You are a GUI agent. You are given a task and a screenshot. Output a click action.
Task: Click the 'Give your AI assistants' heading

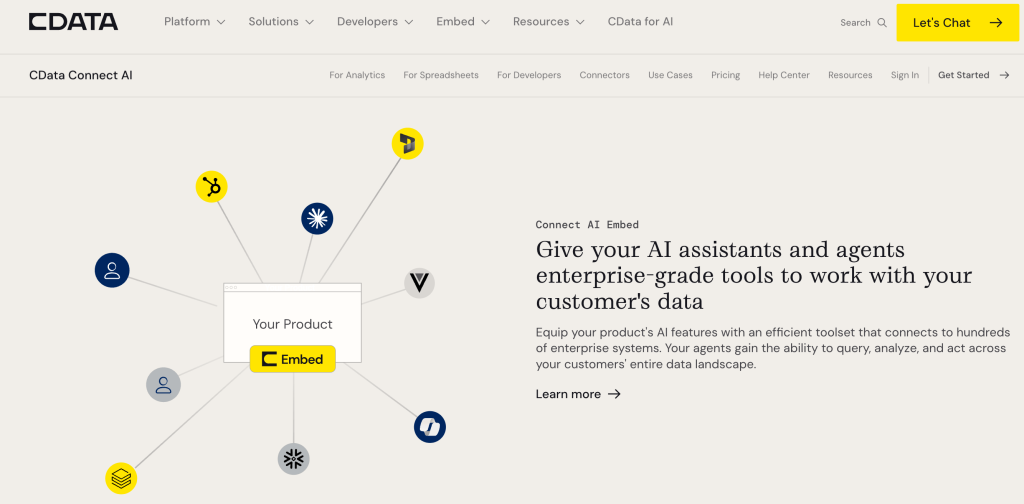click(754, 276)
